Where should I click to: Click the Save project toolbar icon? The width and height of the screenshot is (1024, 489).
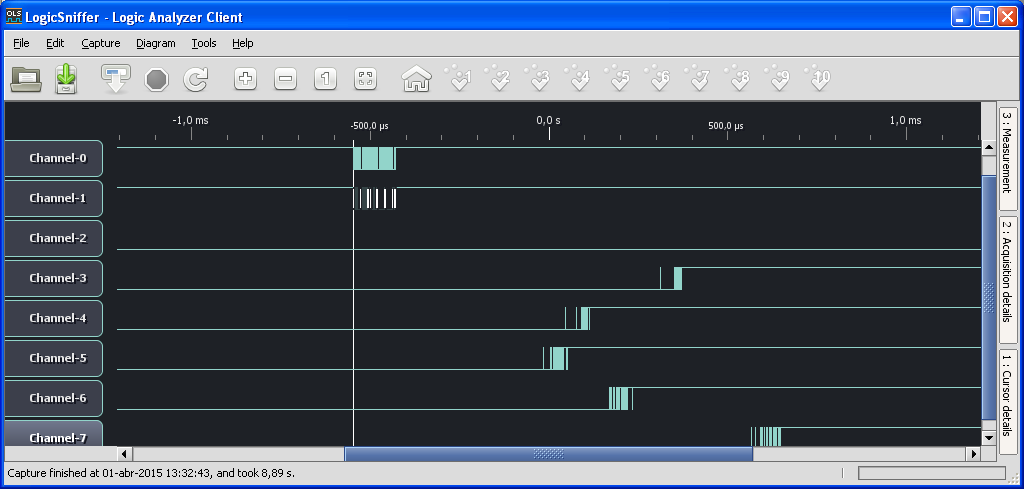pos(65,79)
